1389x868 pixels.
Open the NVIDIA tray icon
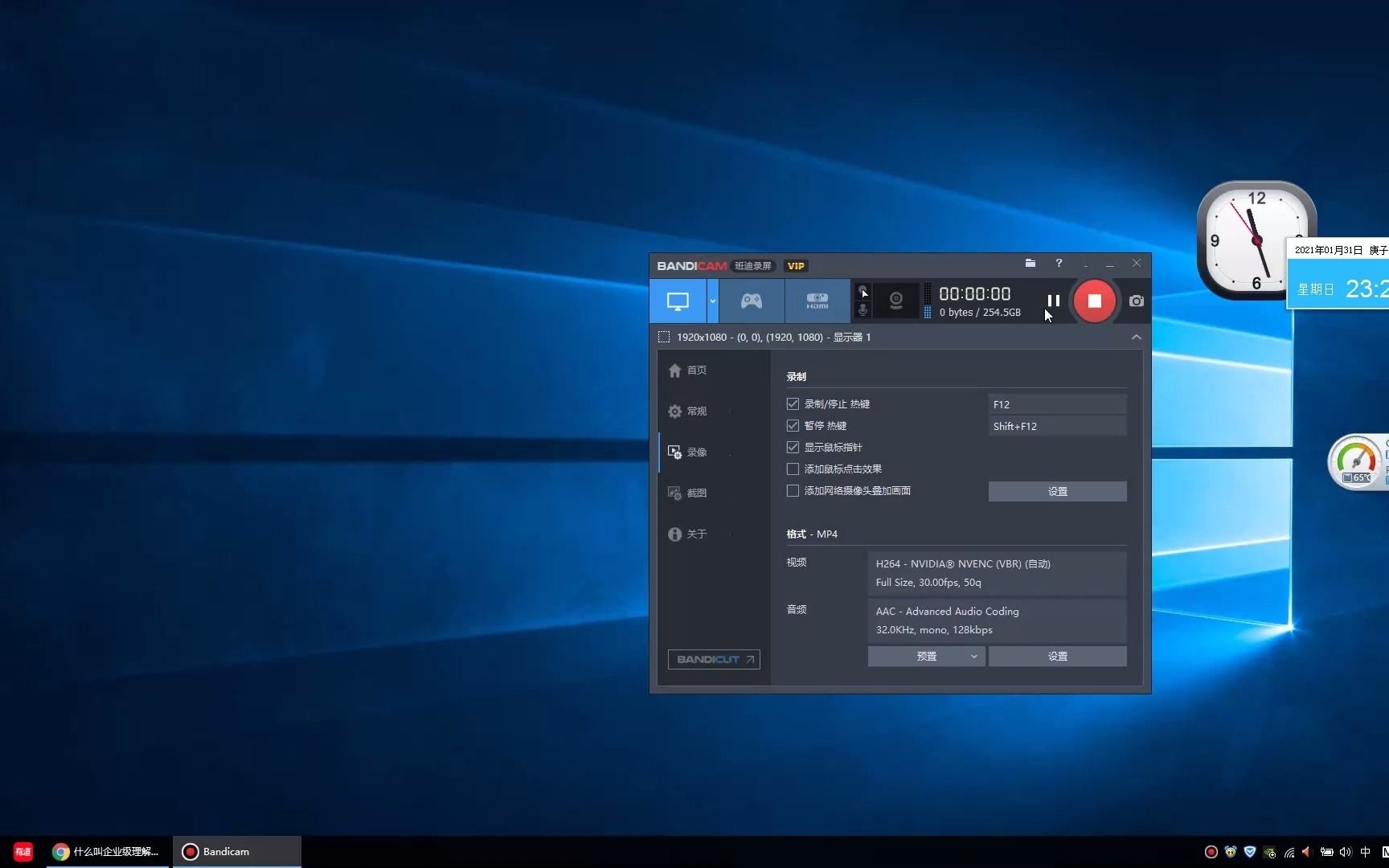click(x=1269, y=852)
